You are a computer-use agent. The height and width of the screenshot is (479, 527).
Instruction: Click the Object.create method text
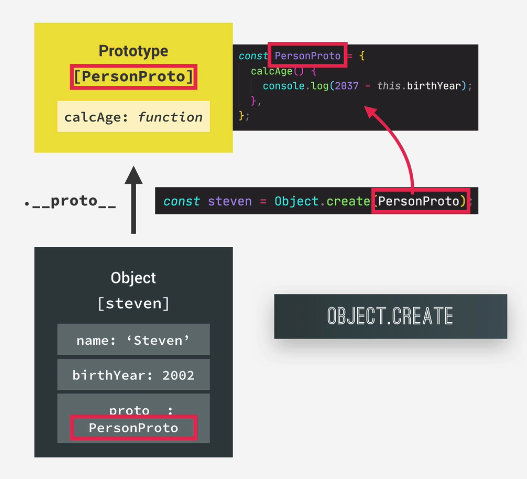tap(322, 201)
